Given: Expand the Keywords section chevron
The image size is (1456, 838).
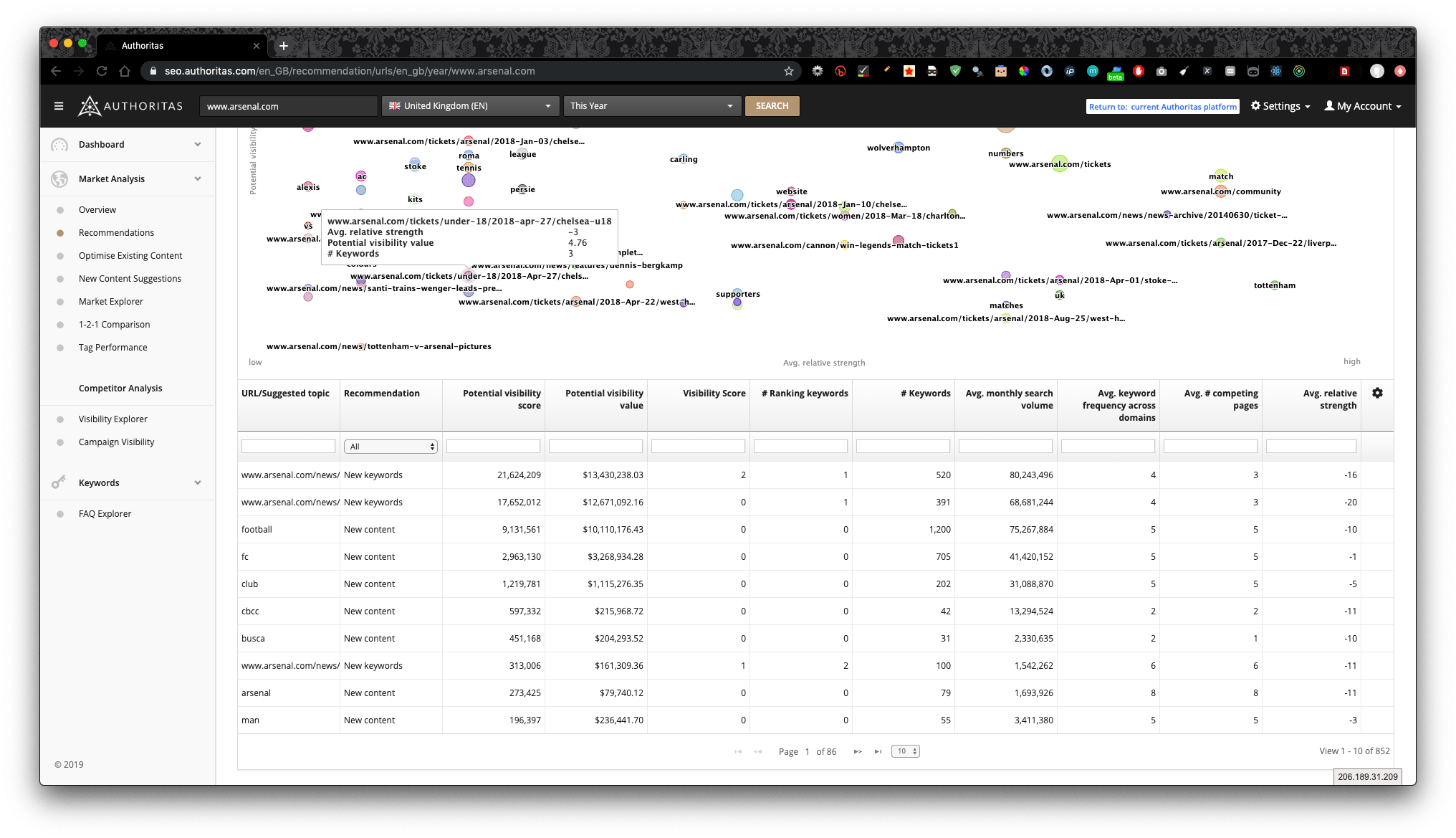Looking at the screenshot, I should tap(198, 483).
